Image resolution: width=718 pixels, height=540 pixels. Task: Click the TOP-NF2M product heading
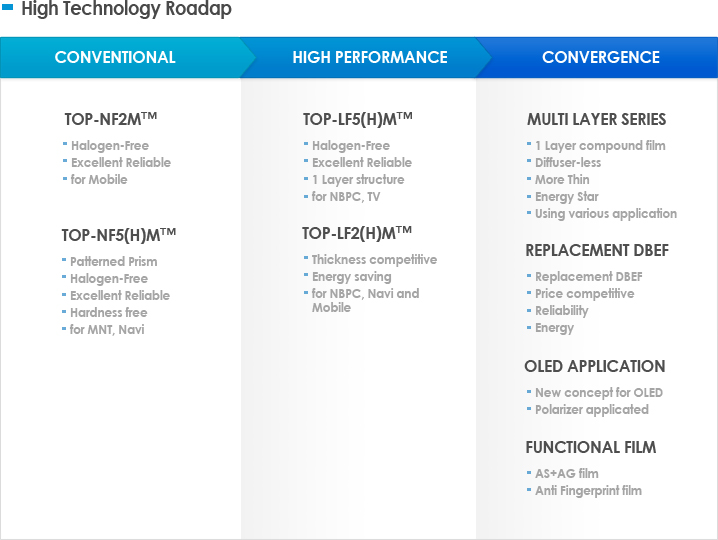[111, 119]
